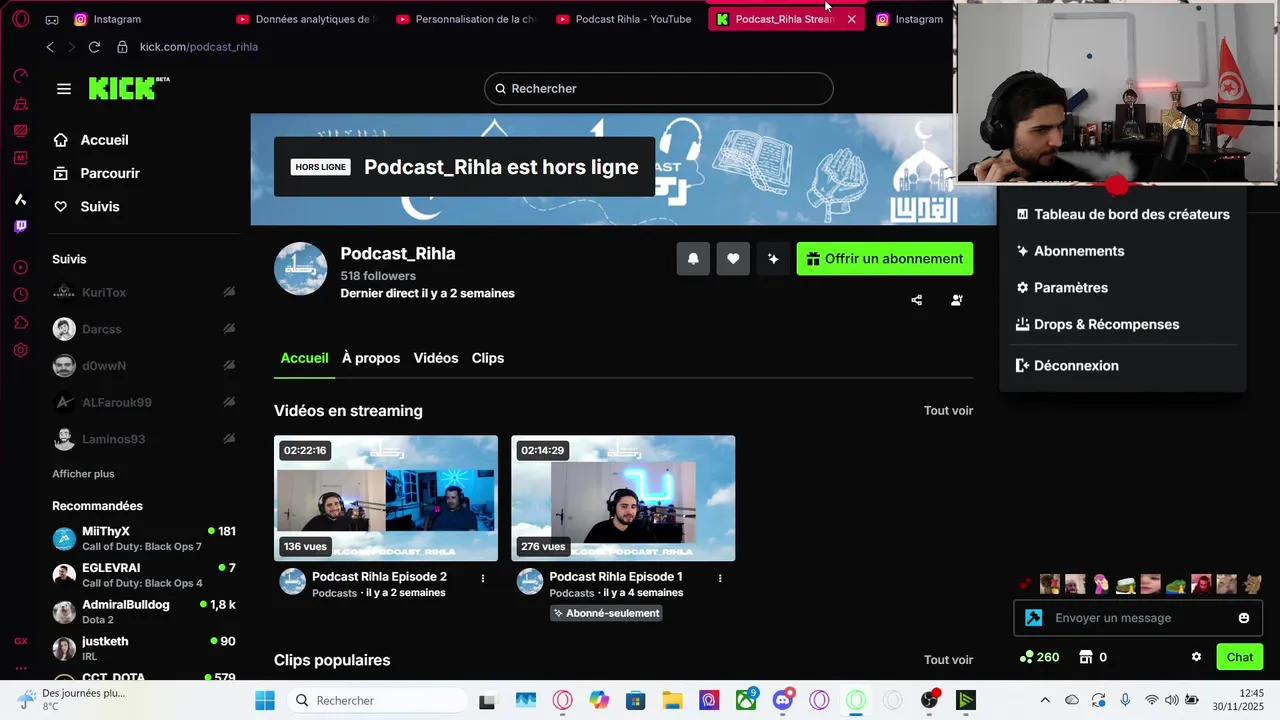The height and width of the screenshot is (720, 1280).
Task: Toggle notifications for followed channel Darcss
Action: 229,329
